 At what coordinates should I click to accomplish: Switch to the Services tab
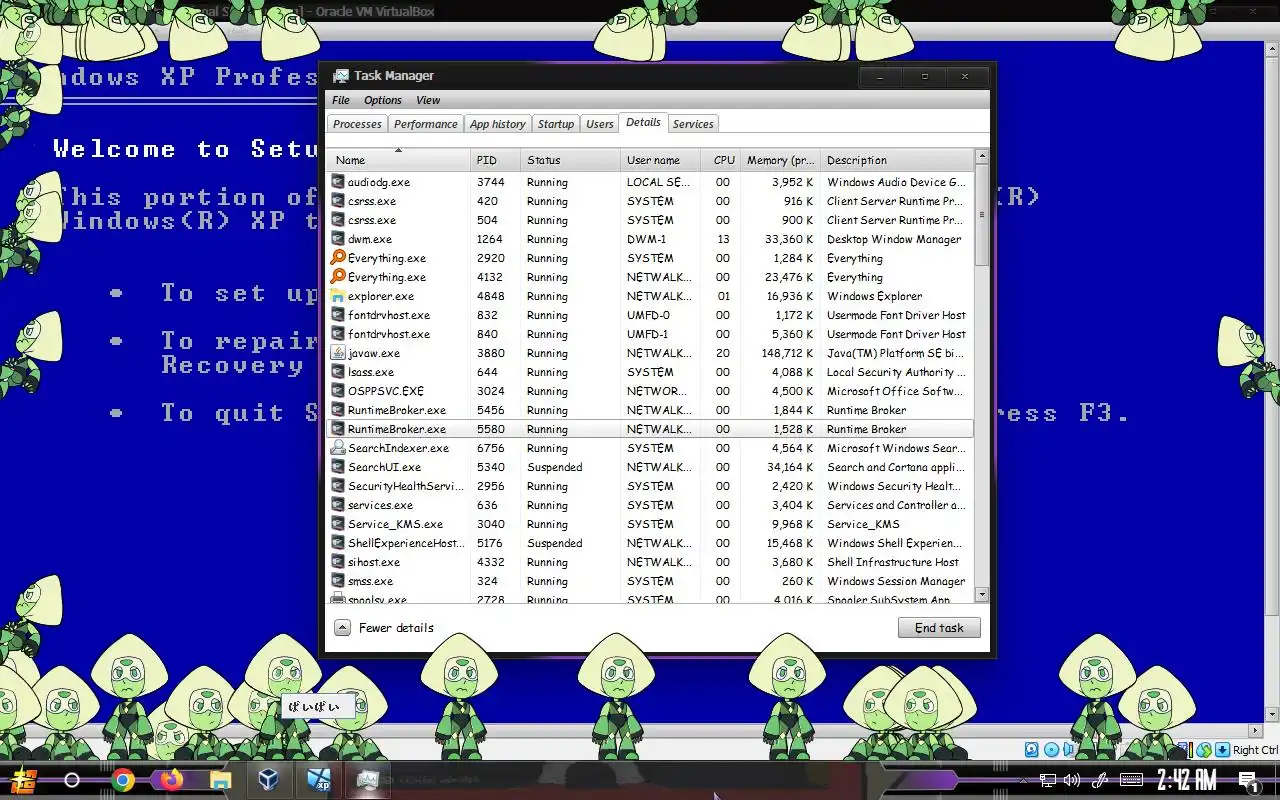click(x=693, y=124)
